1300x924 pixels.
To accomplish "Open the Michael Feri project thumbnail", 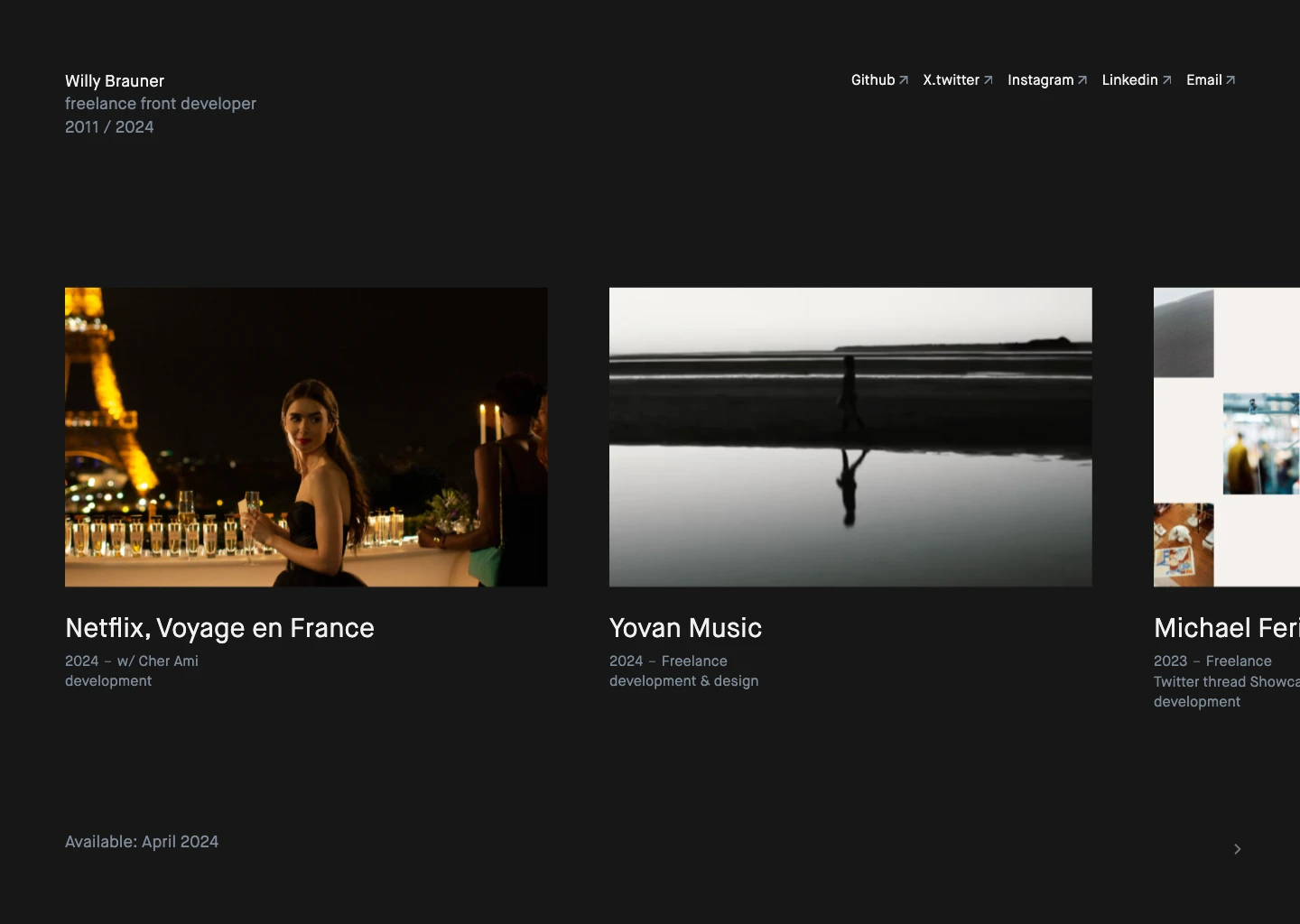I will click(x=1227, y=437).
